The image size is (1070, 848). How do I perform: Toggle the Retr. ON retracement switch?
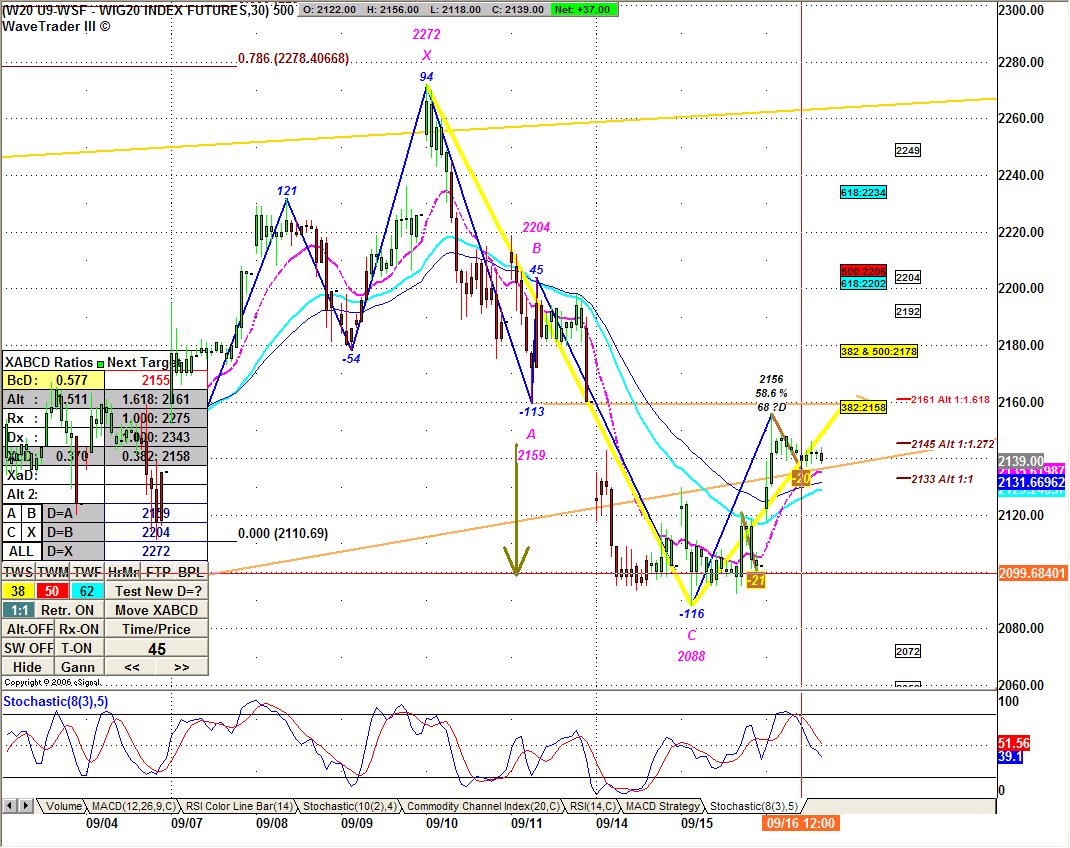point(70,610)
